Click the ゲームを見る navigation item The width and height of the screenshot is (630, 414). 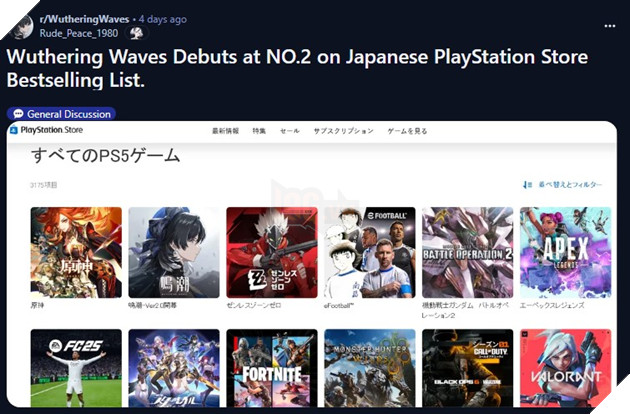tap(407, 131)
